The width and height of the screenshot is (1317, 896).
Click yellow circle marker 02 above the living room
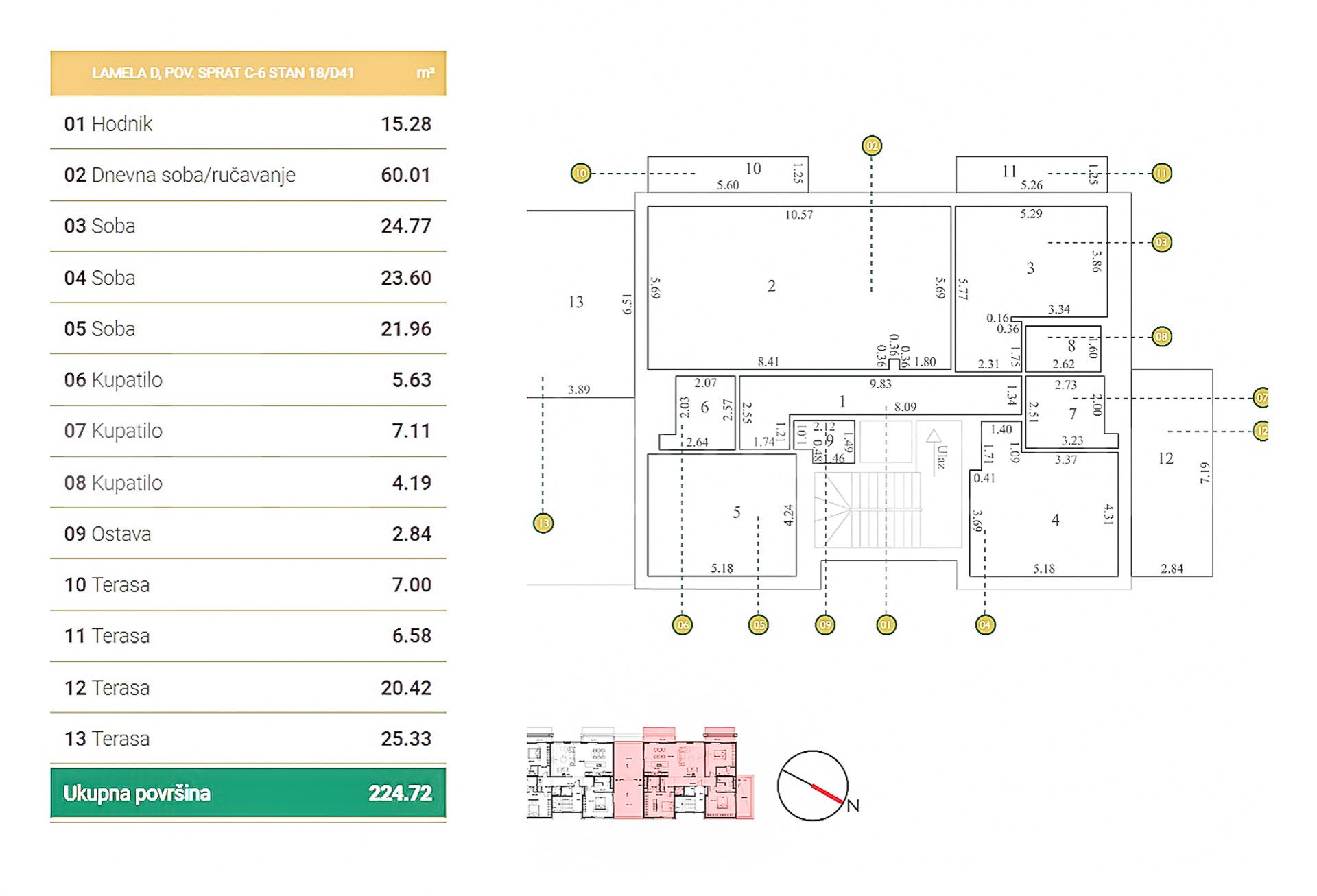point(871,145)
